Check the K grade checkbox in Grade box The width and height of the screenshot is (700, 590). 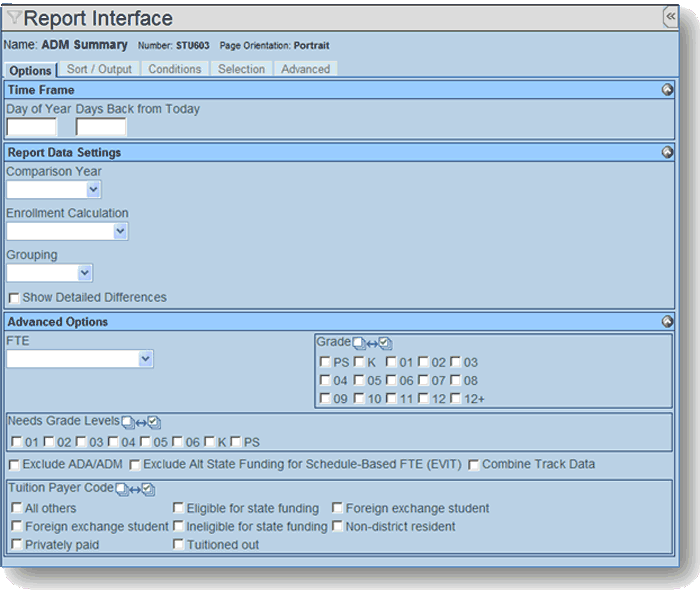pos(359,361)
